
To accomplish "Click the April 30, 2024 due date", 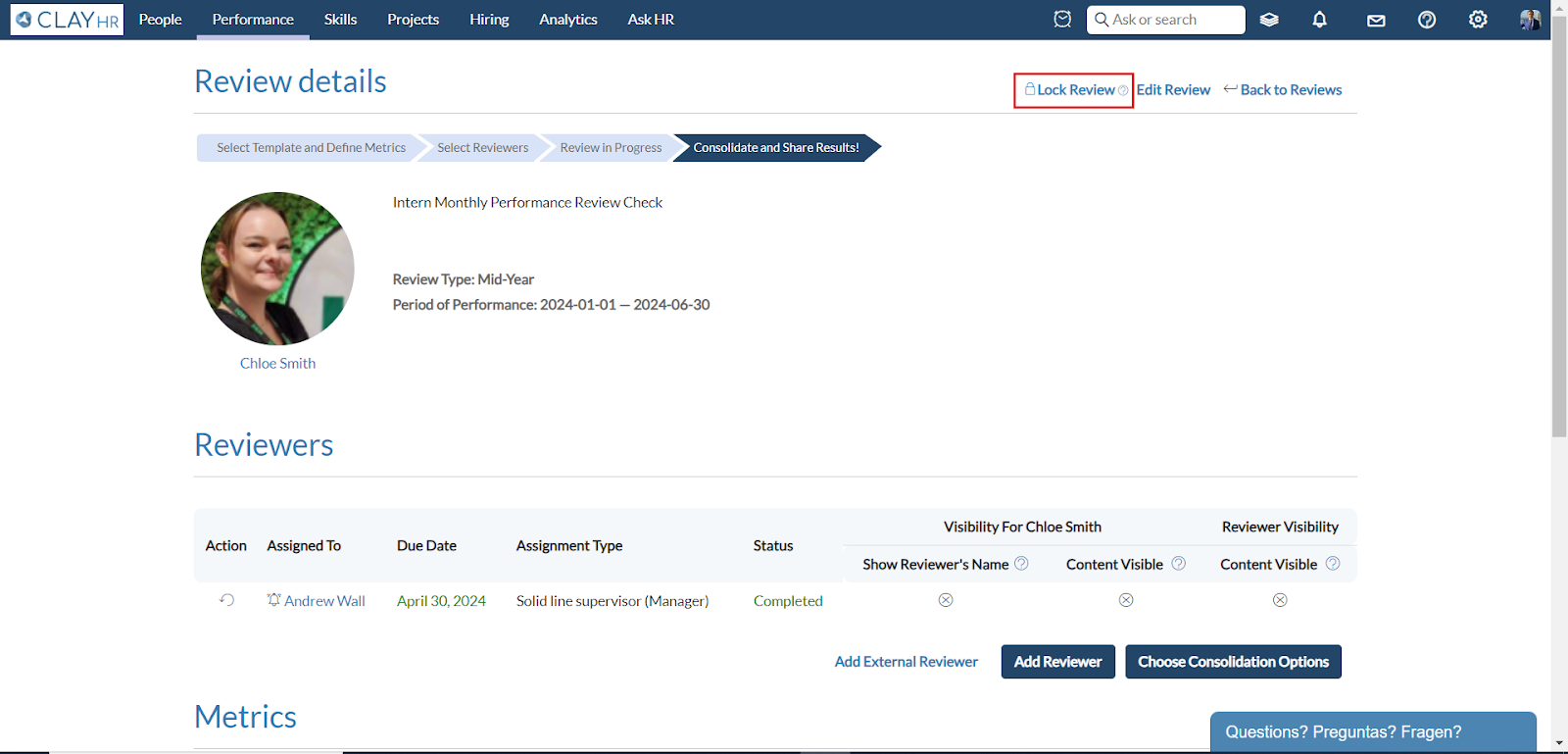I will tap(441, 601).
